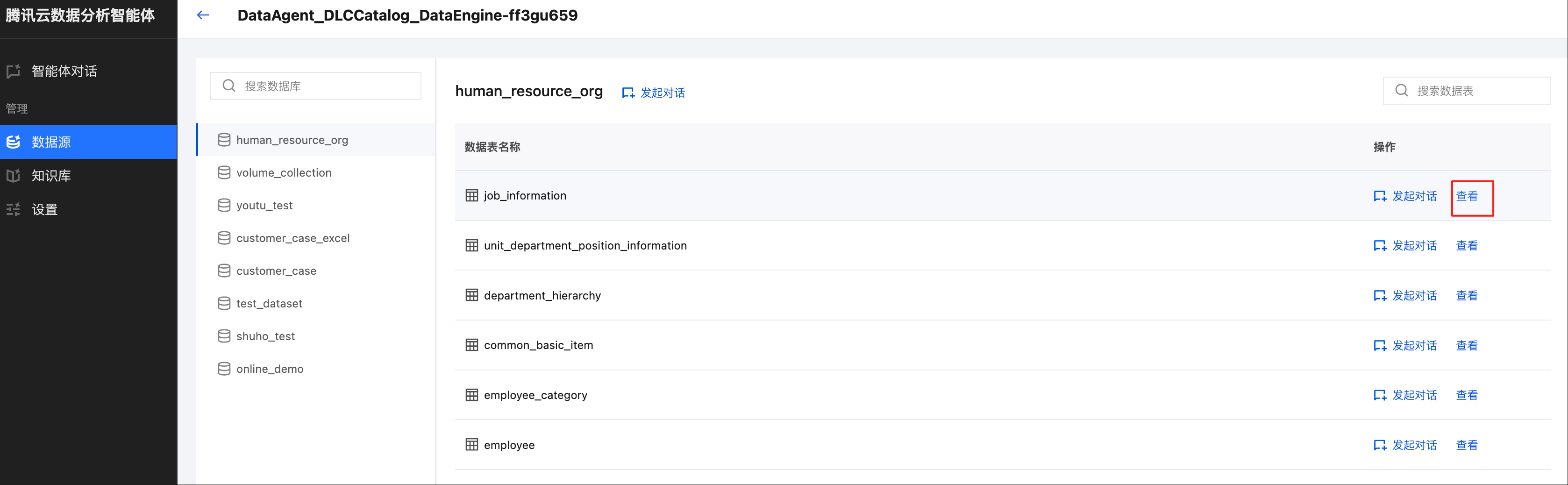The width and height of the screenshot is (1568, 485).
Task: Click 发起对话 for unit_department_position_information
Action: tap(1415, 246)
